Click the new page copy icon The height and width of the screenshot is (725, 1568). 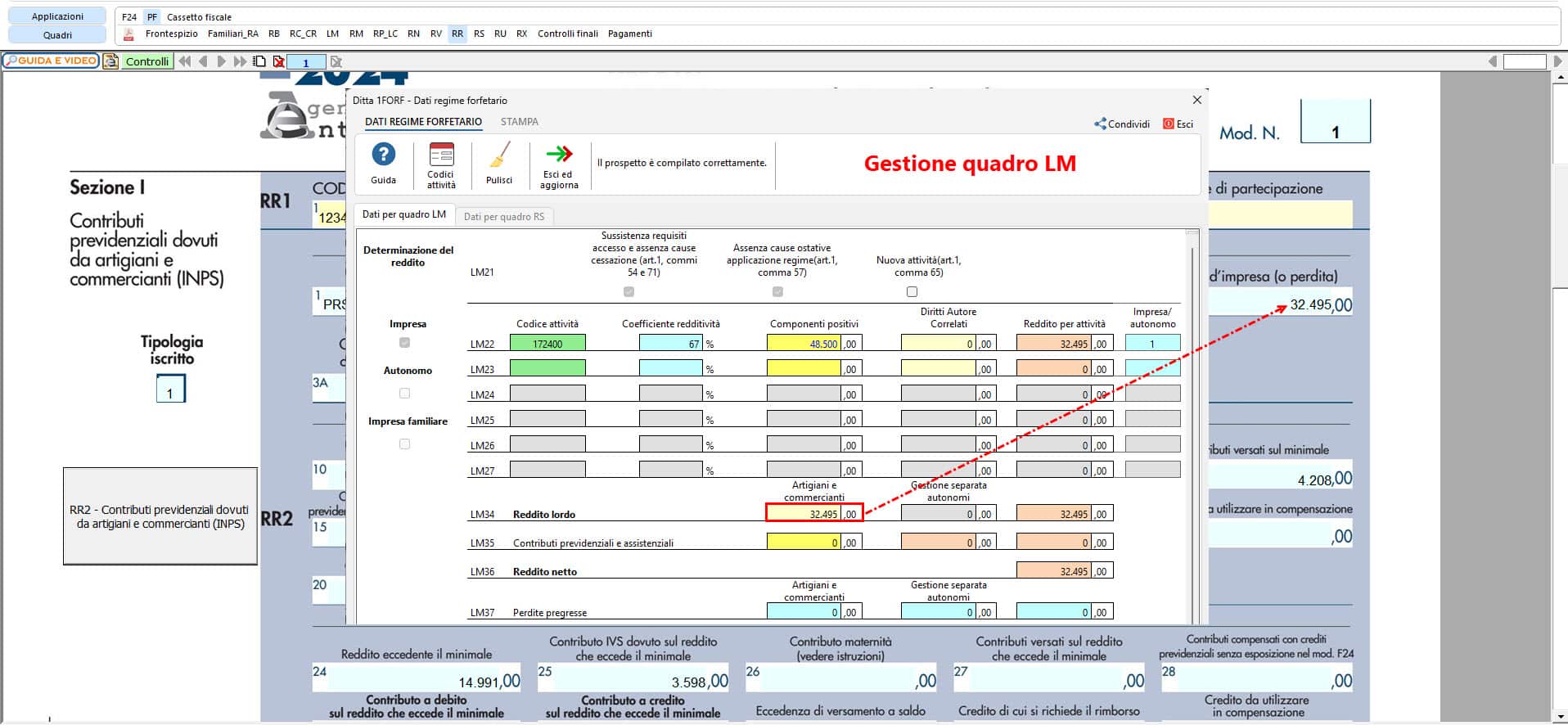tap(259, 61)
